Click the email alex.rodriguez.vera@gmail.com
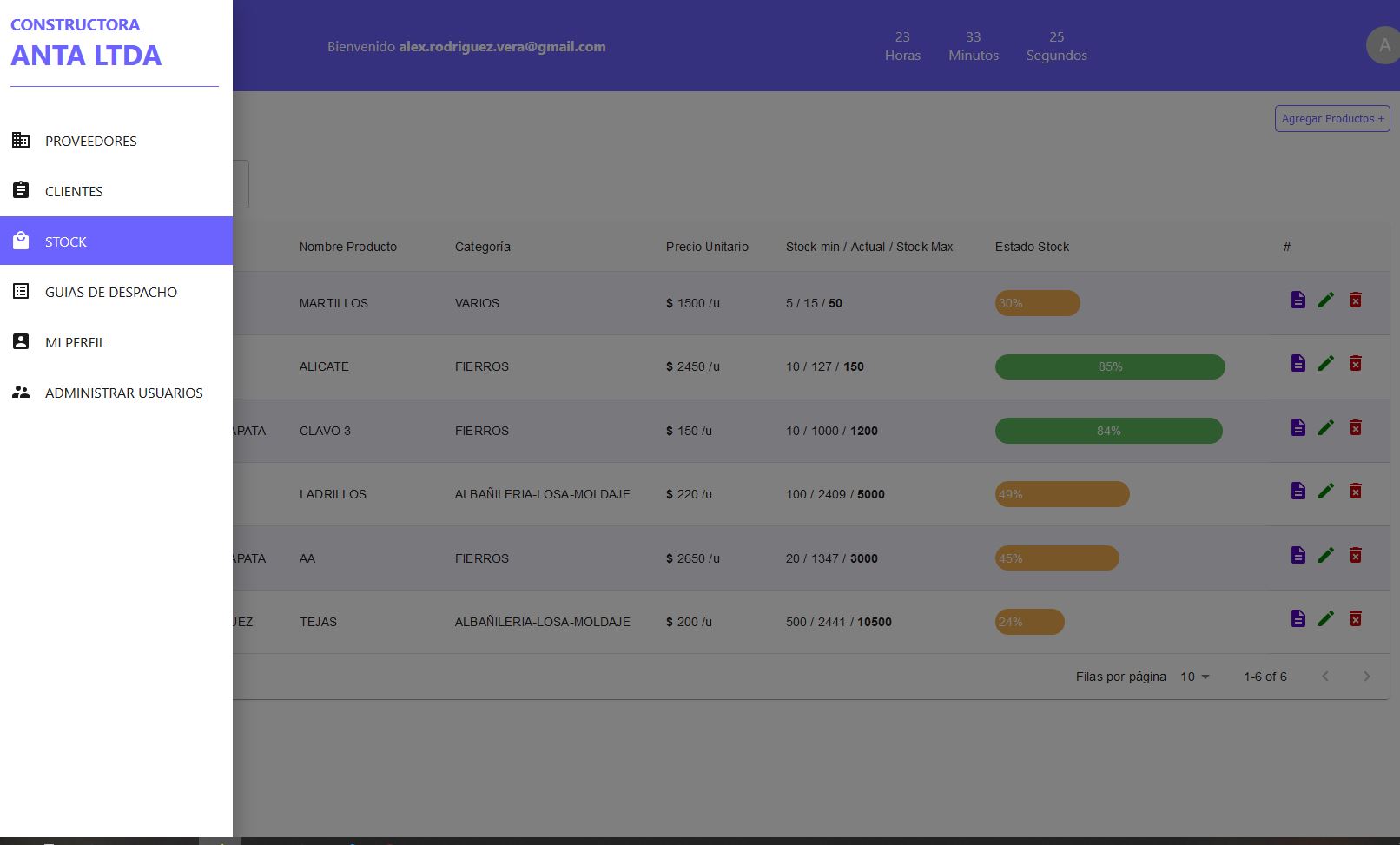 point(502,47)
